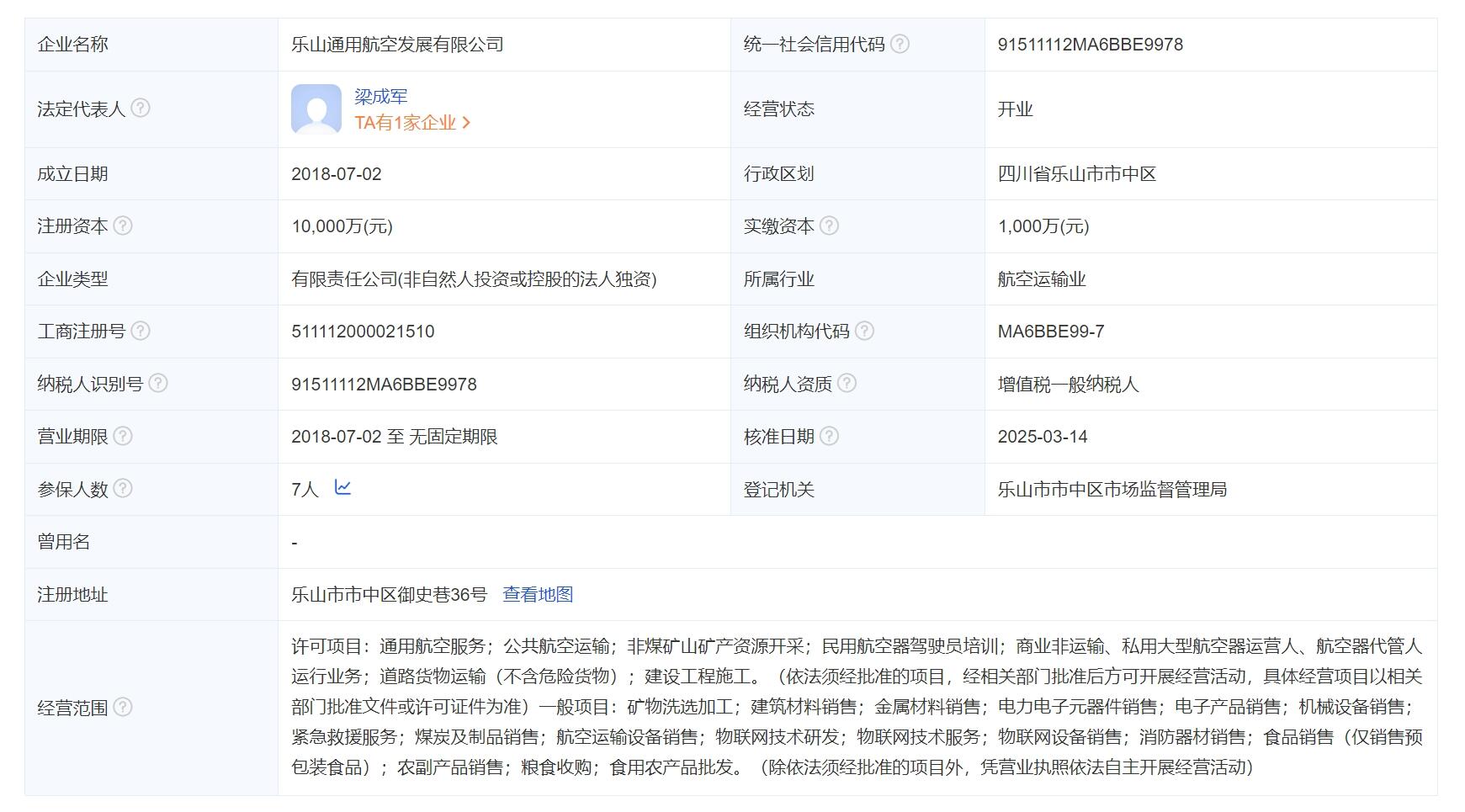Image resolution: width=1465 pixels, height=812 pixels.
Task: Click help icon next to 实缴资本
Action: pos(829,226)
